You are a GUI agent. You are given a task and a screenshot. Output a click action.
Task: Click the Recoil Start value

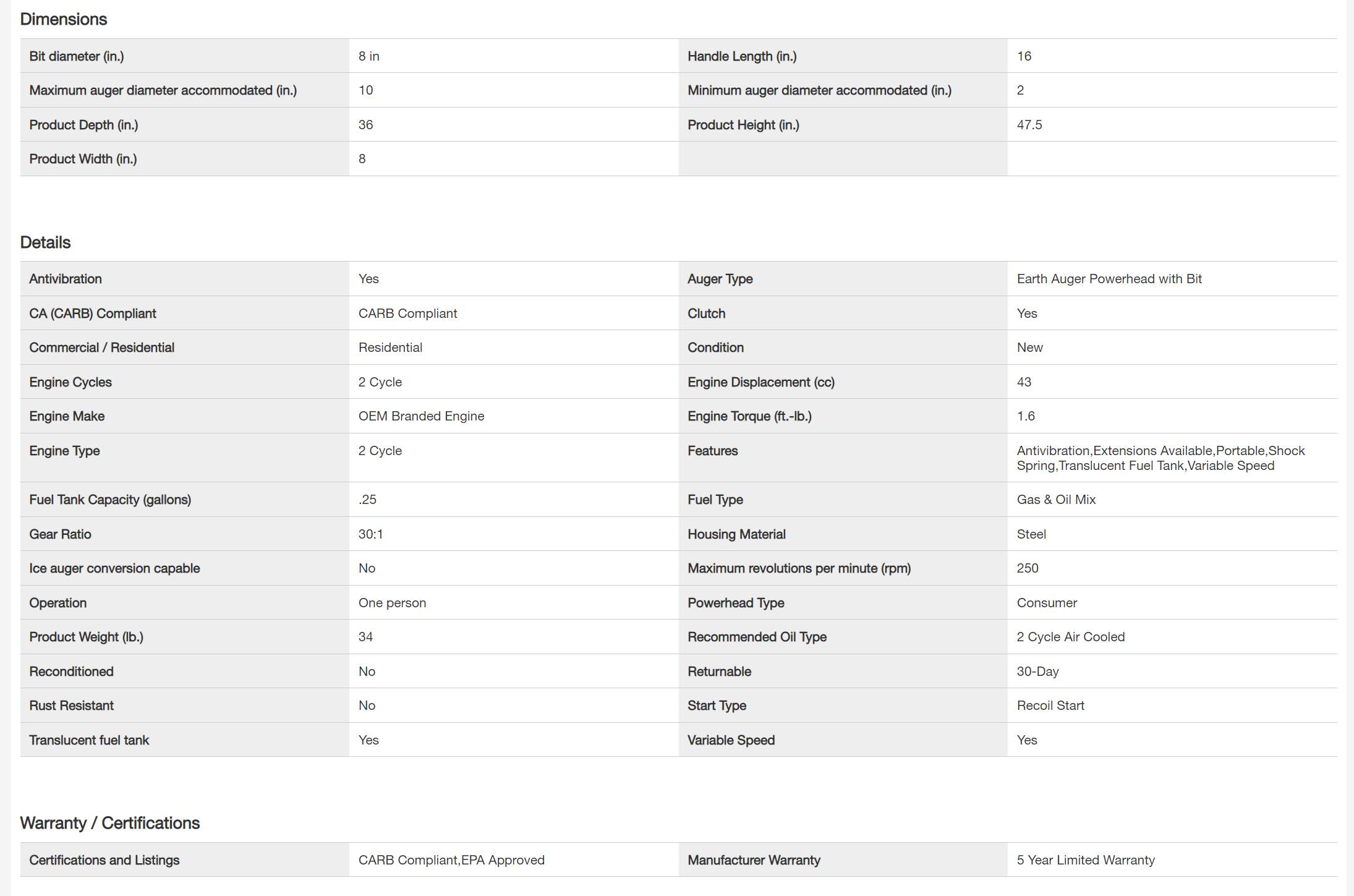pyautogui.click(x=1050, y=706)
